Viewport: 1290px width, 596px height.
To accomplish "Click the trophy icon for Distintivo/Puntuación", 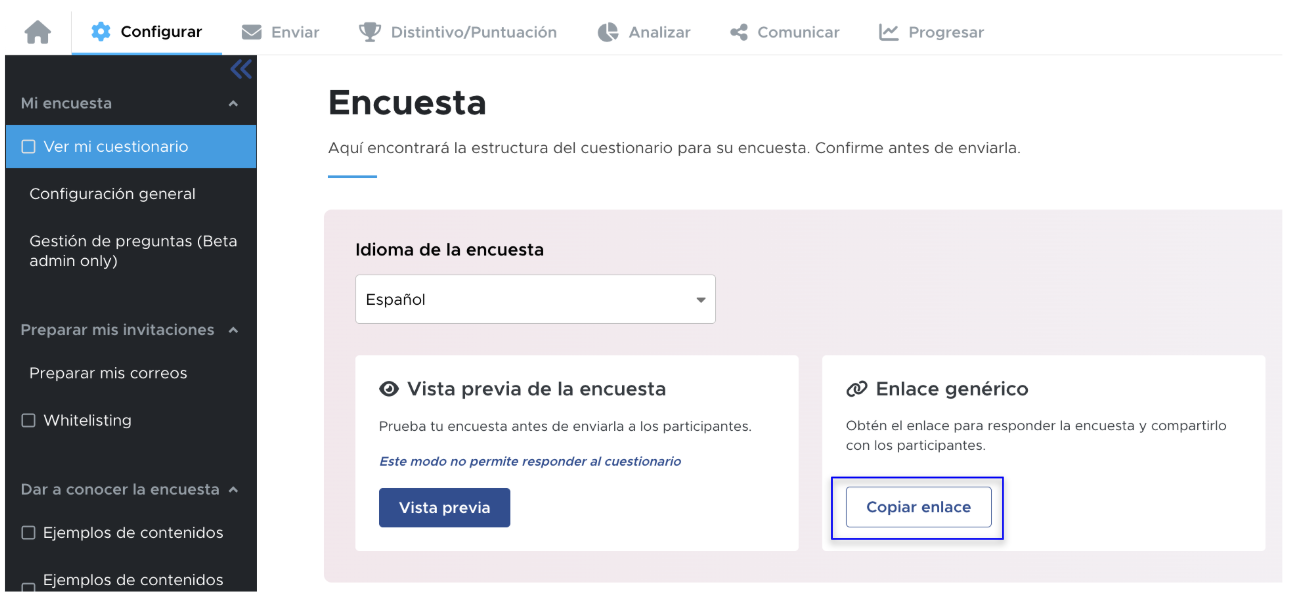I will tap(370, 32).
